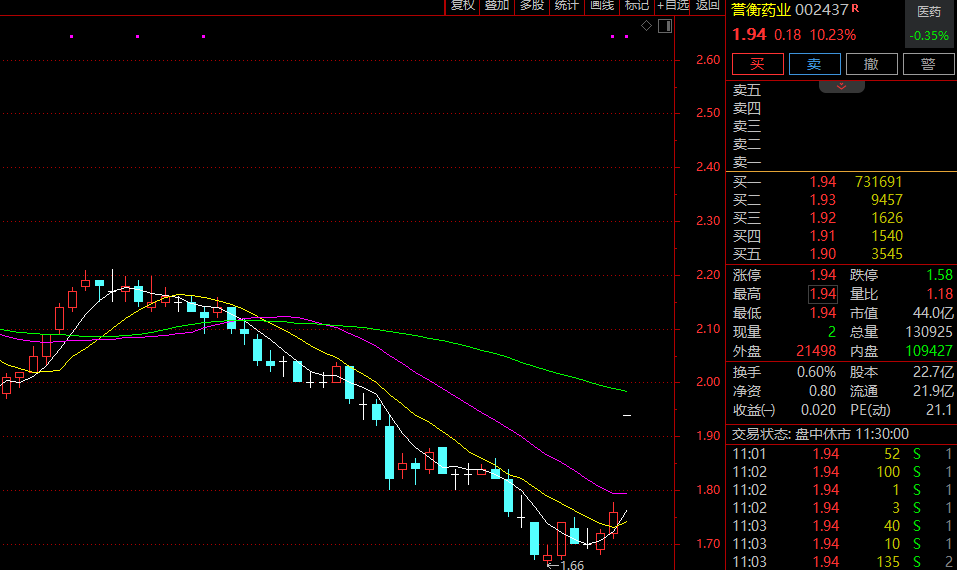Click the red R badge beside stock code

point(855,9)
